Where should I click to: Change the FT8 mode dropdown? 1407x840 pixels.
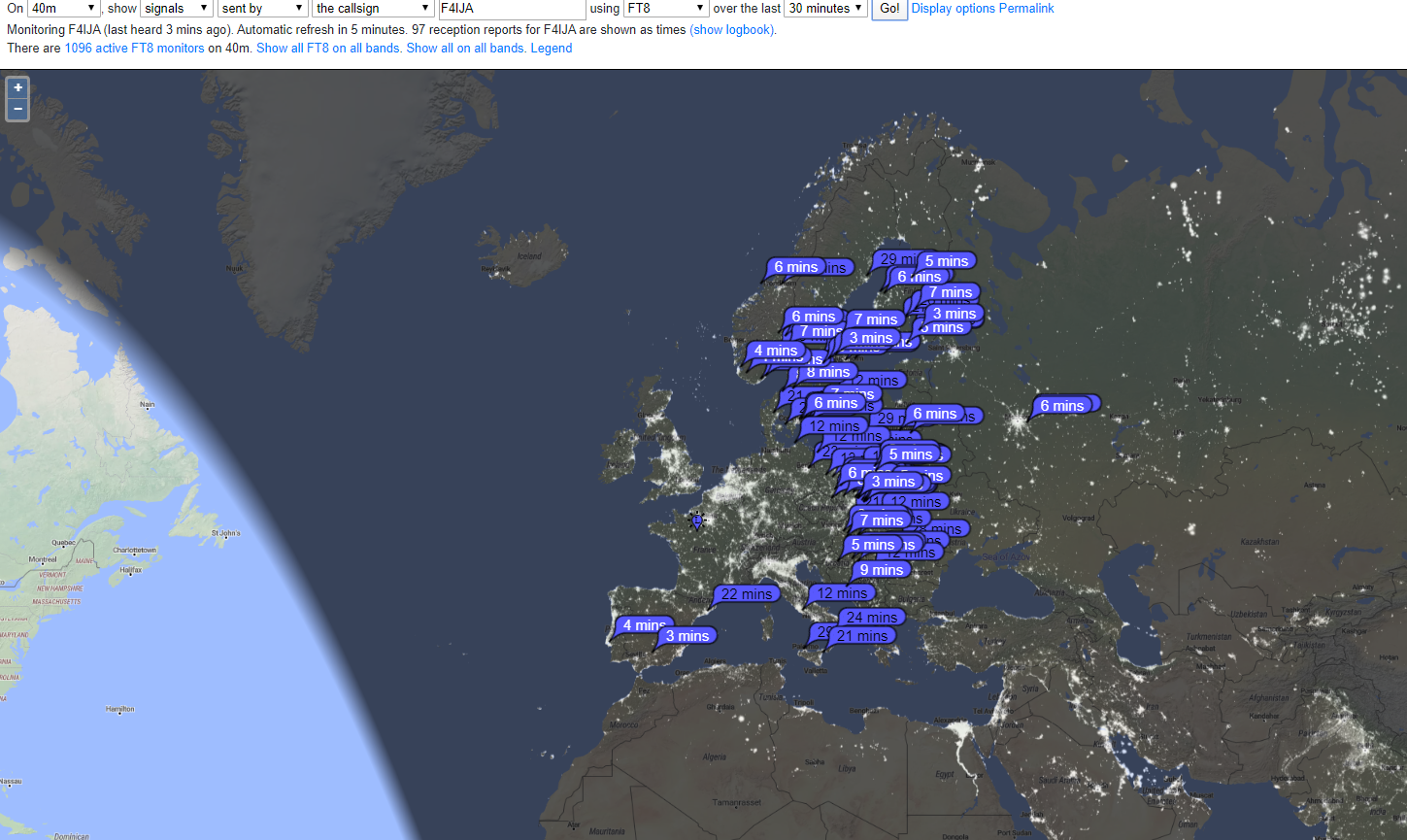coord(666,9)
